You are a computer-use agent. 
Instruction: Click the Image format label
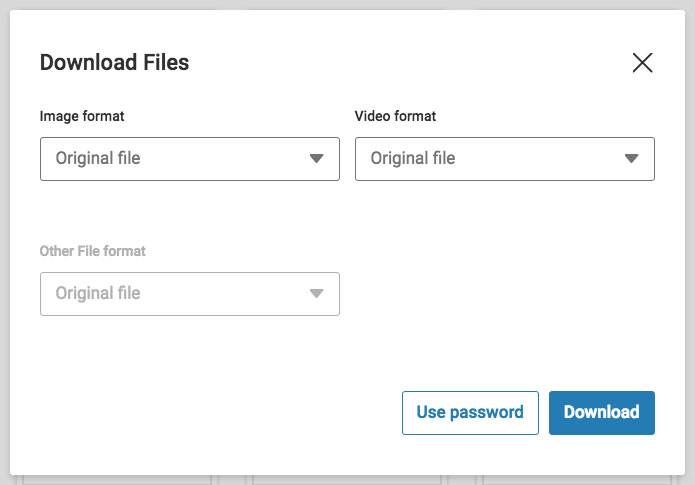click(x=82, y=116)
